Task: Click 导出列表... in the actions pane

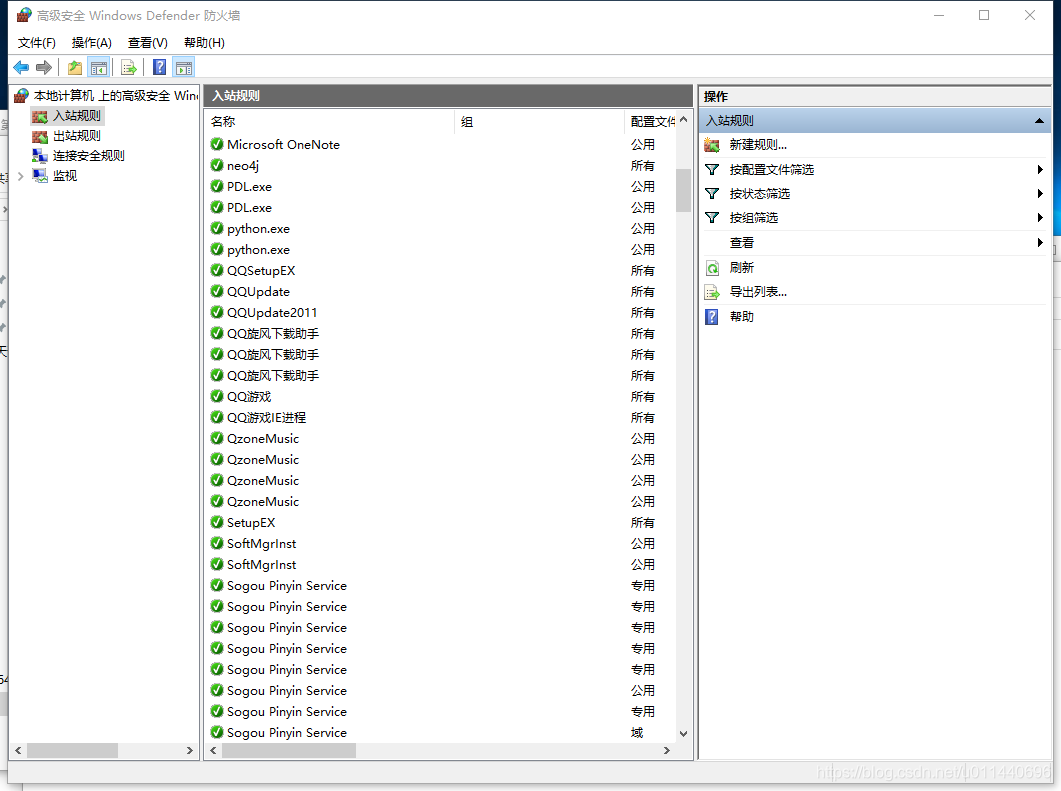Action: point(758,292)
